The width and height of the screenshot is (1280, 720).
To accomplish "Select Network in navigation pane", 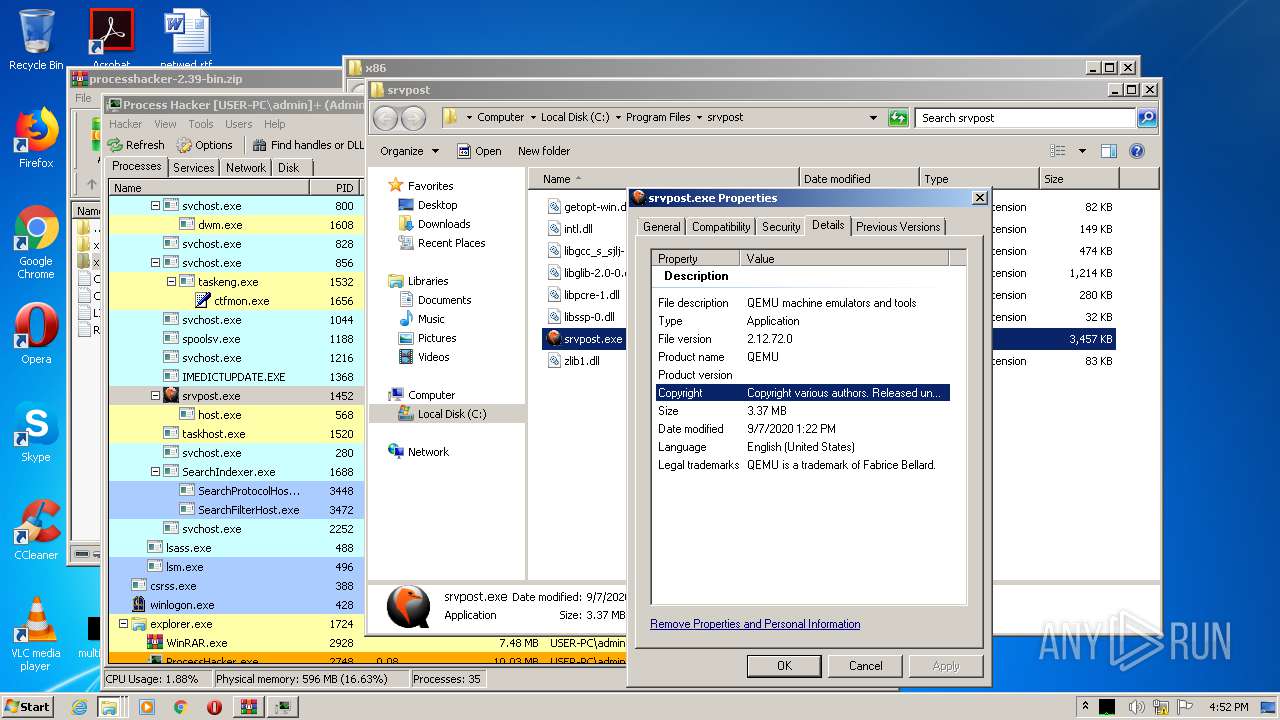I will tap(428, 452).
